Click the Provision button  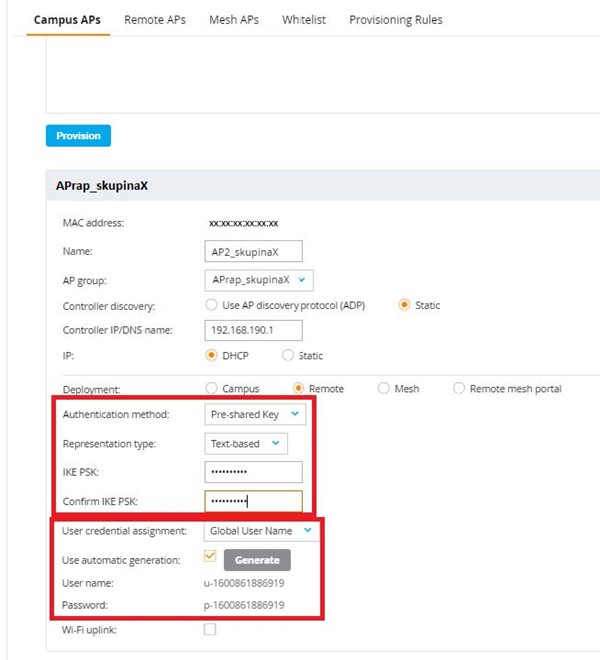point(78,136)
